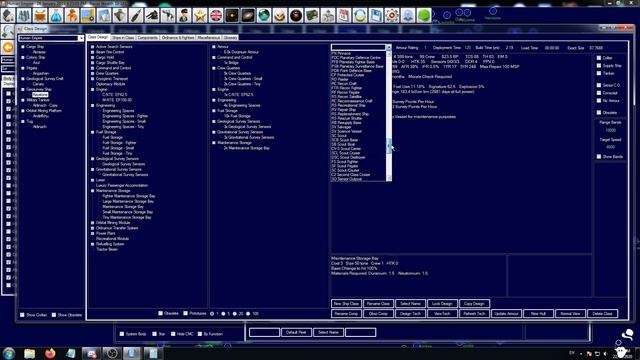The width and height of the screenshot is (640, 360).
Task: Click the orange humanoid figure toolbar icon
Action: click(x=72, y=16)
